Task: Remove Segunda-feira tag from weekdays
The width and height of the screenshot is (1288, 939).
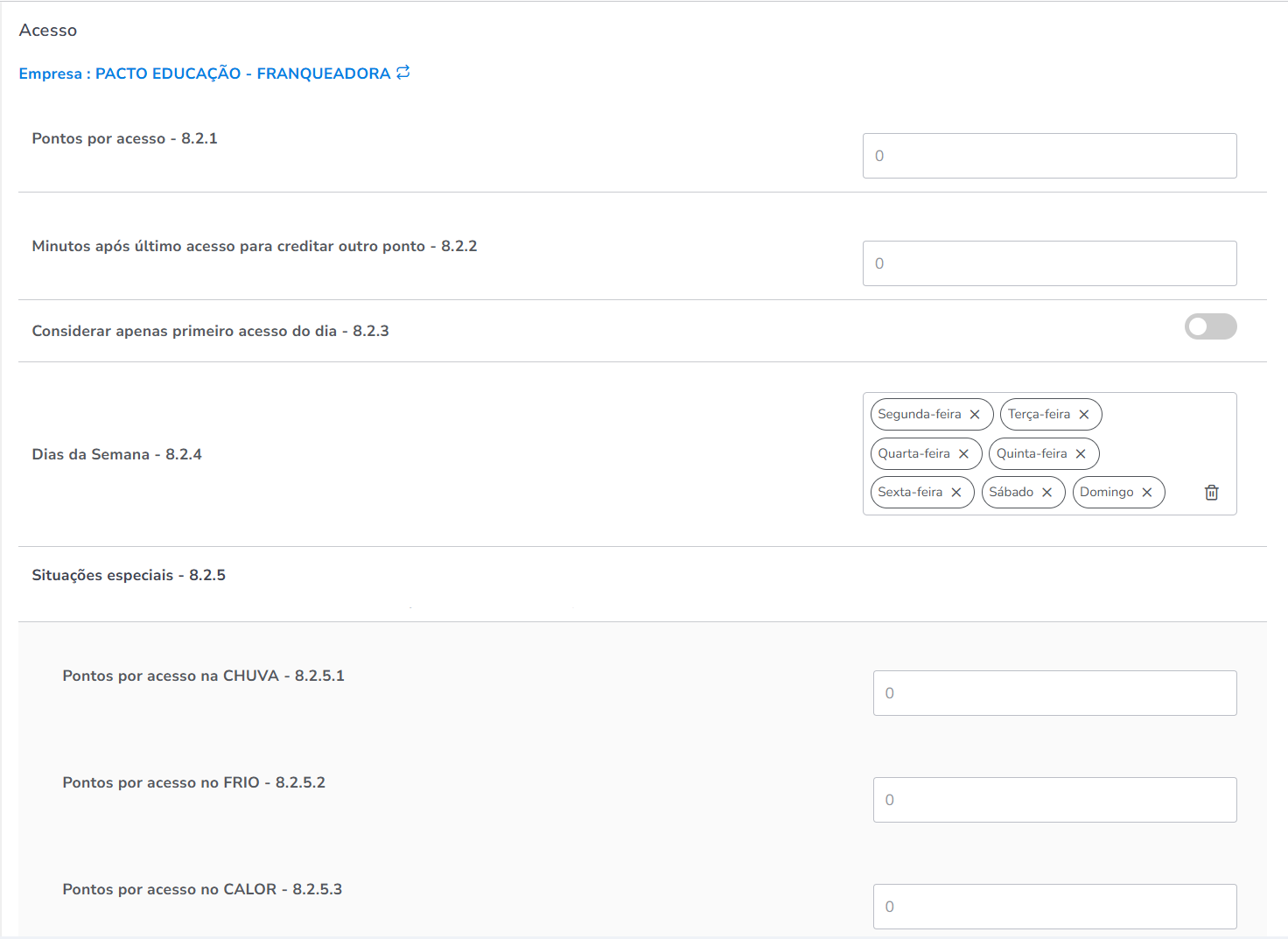Action: click(x=975, y=415)
